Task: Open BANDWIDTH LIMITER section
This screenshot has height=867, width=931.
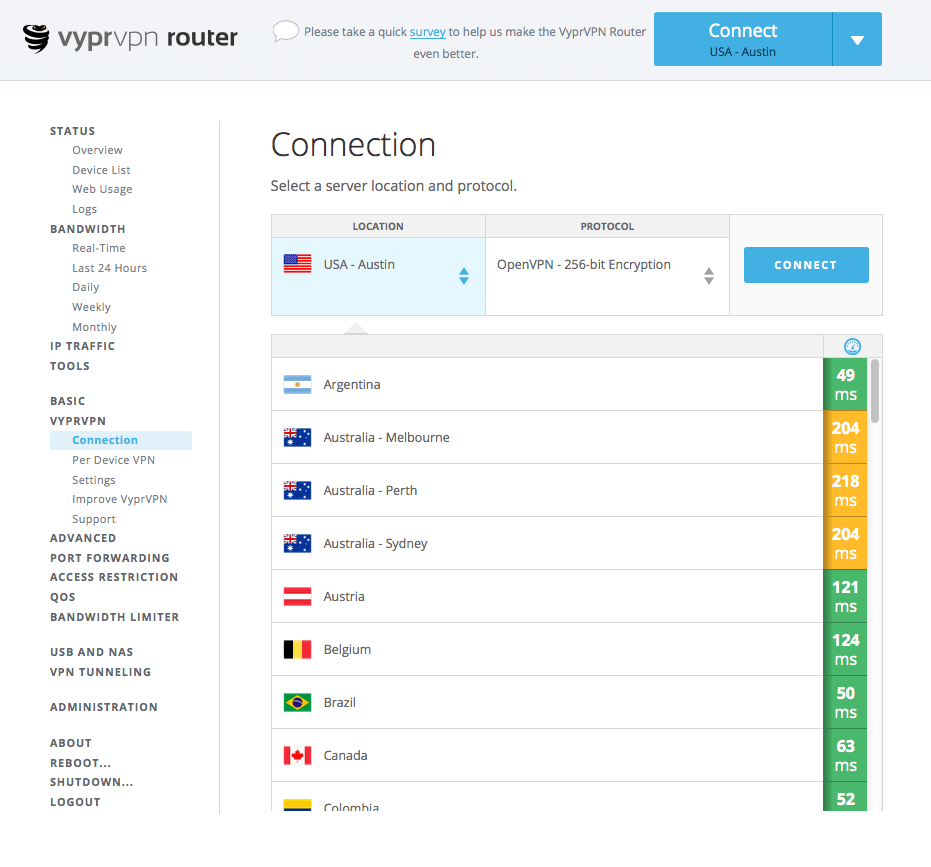Action: (115, 617)
